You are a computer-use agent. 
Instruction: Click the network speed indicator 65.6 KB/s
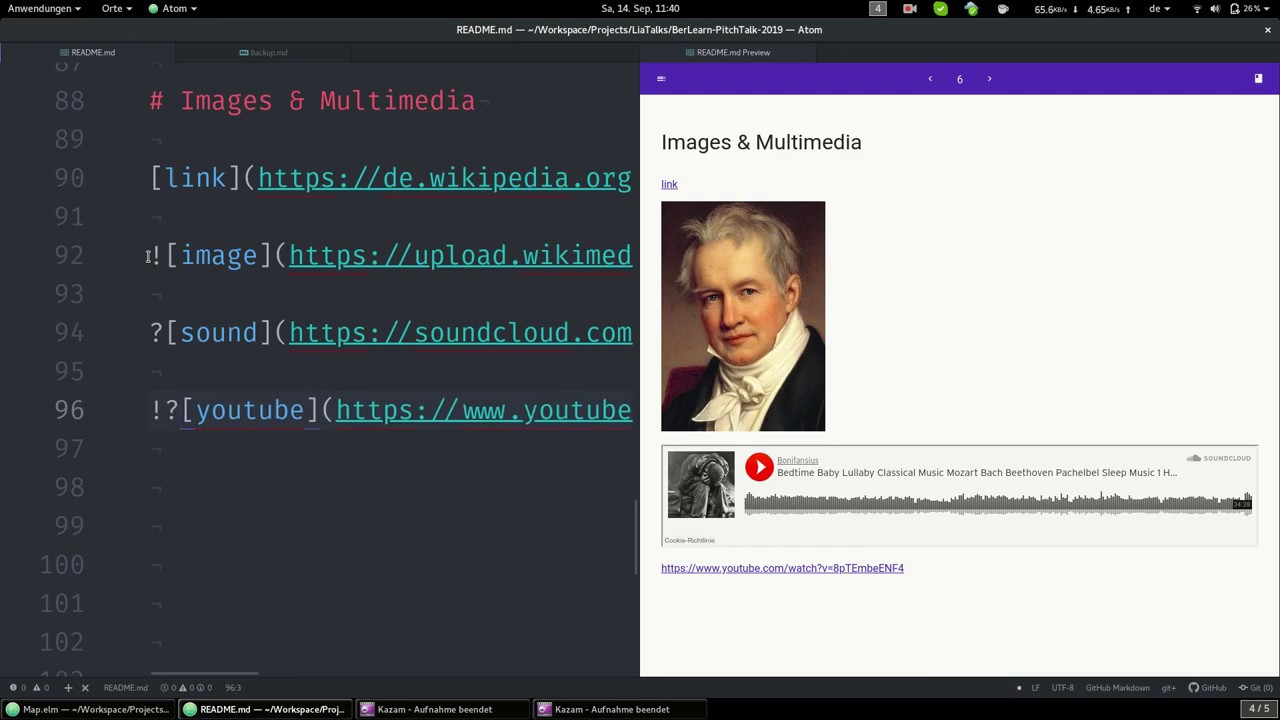pos(1056,9)
